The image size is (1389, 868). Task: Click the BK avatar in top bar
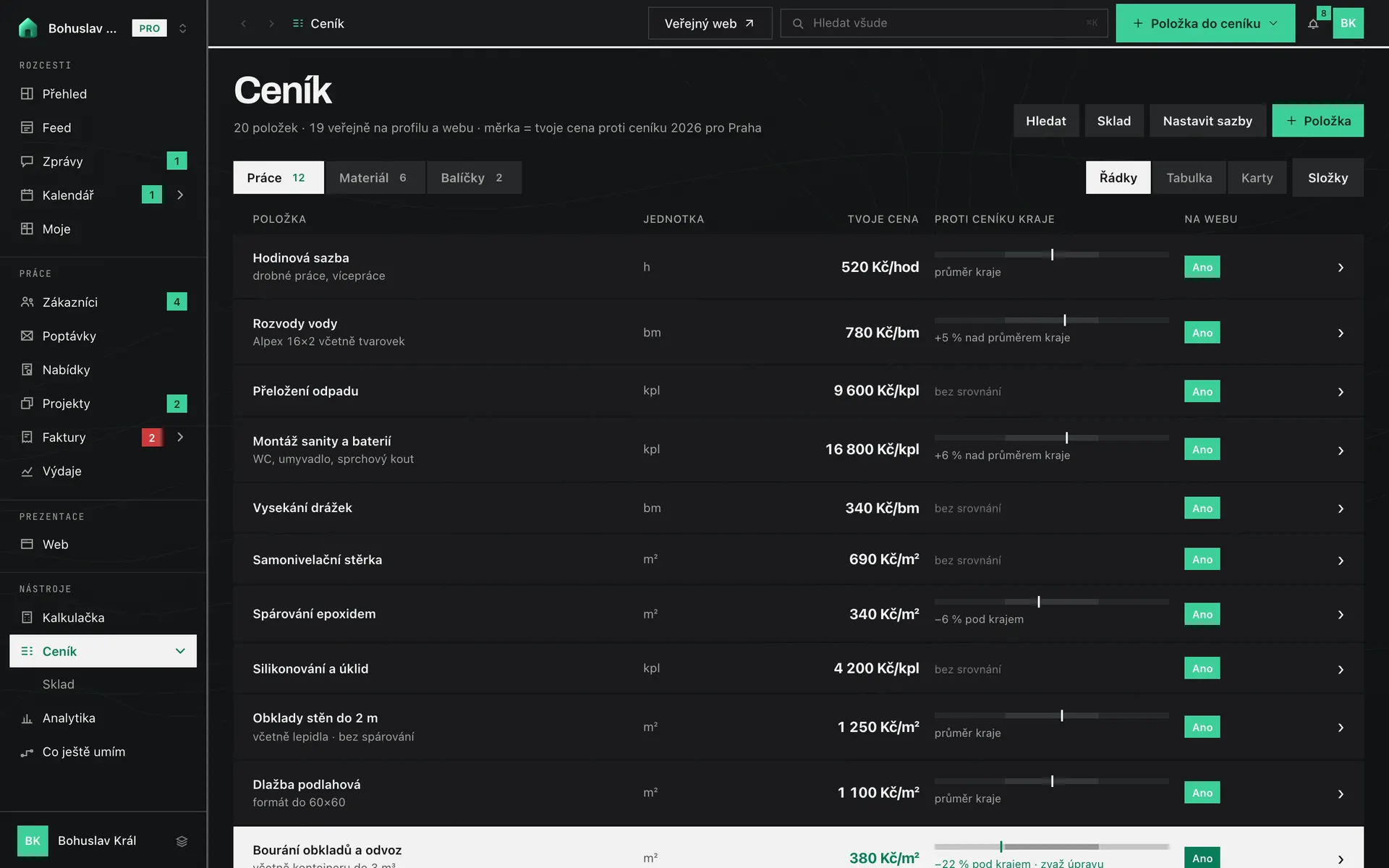pos(1348,23)
